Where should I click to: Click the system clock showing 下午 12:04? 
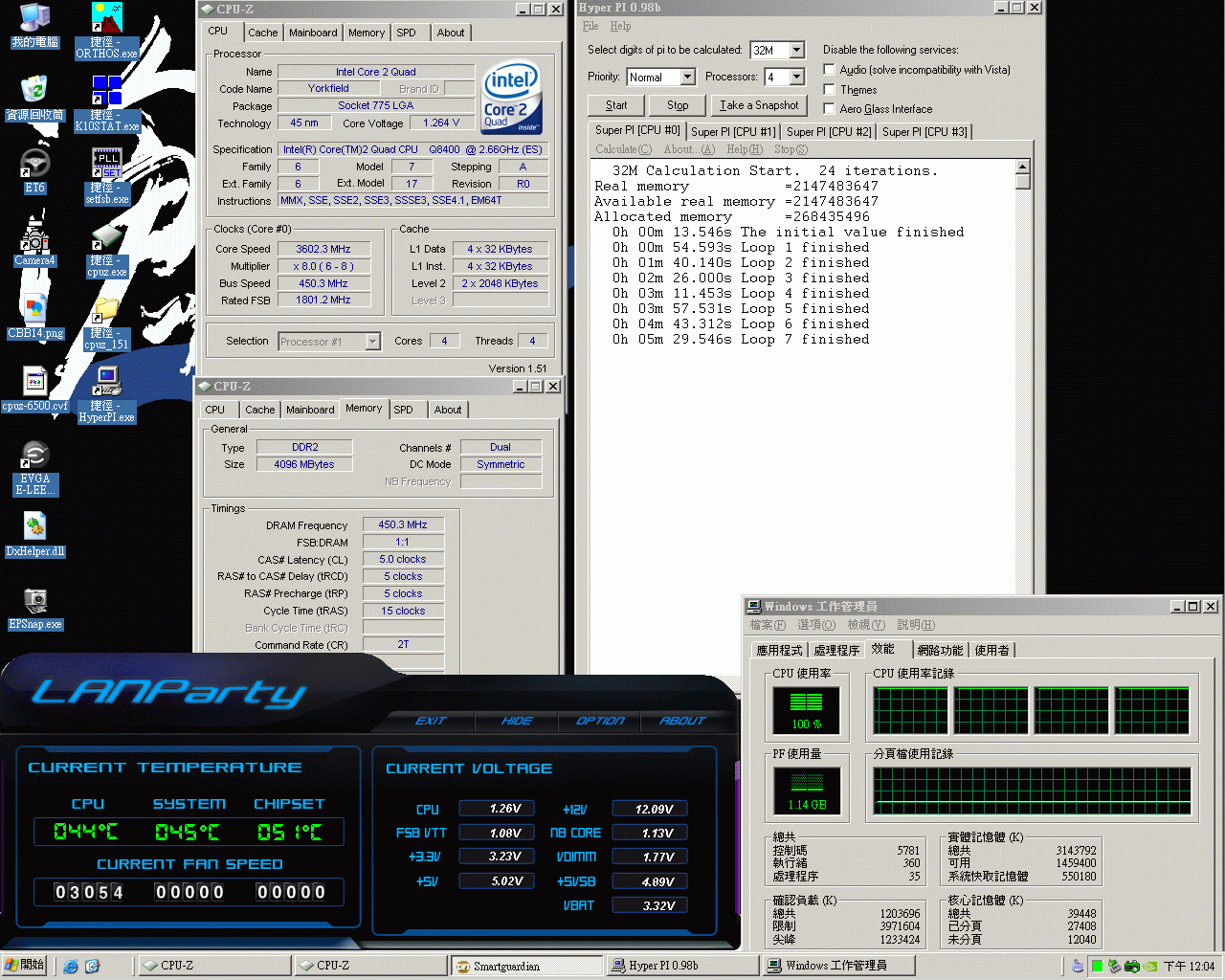click(1189, 967)
